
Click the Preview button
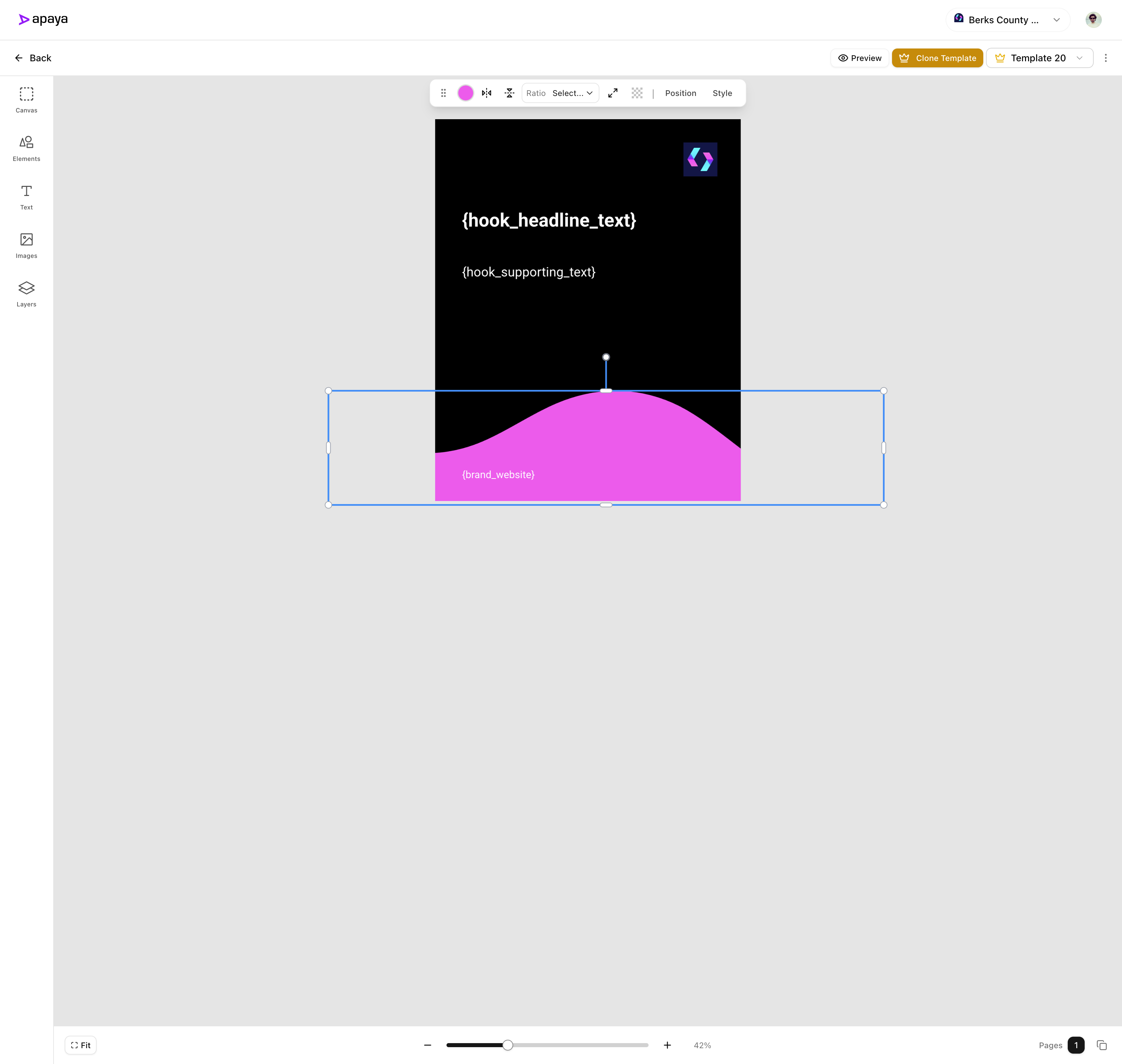859,57
